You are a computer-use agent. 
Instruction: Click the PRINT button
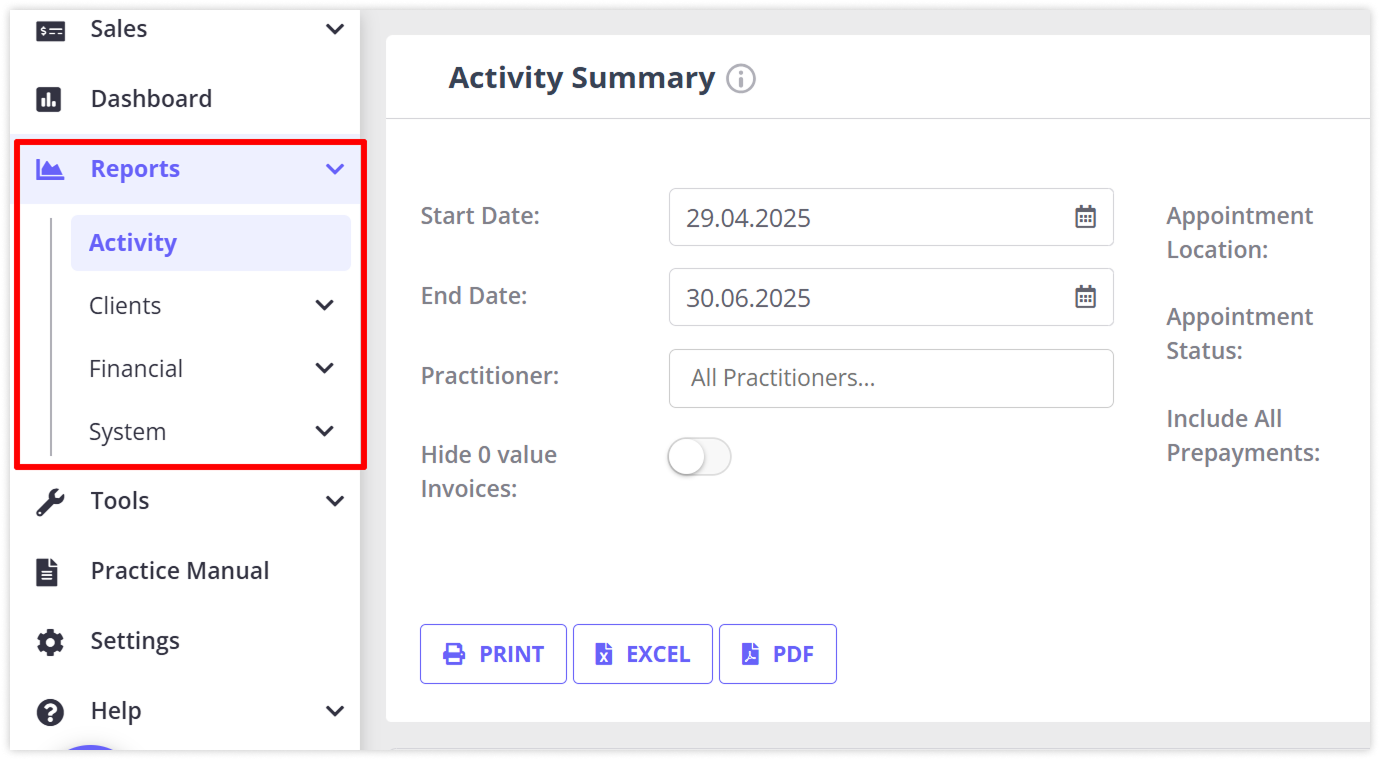(493, 654)
